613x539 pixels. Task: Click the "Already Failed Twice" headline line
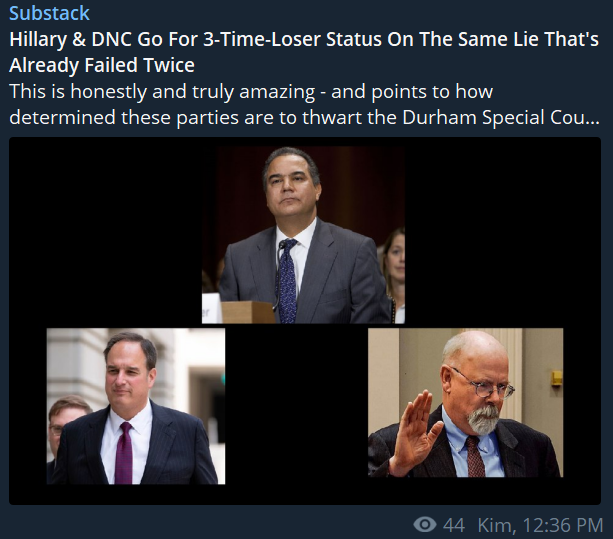coord(102,65)
